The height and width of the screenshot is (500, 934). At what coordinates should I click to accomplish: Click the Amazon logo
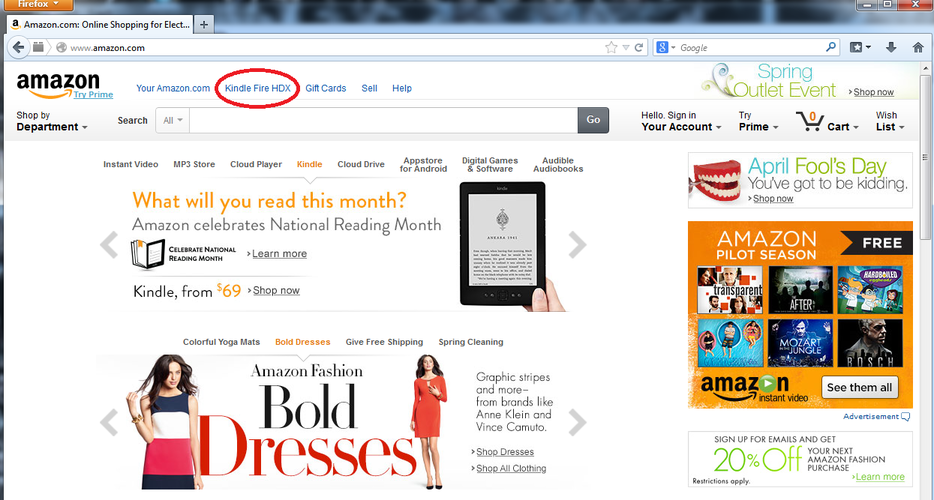click(58, 85)
